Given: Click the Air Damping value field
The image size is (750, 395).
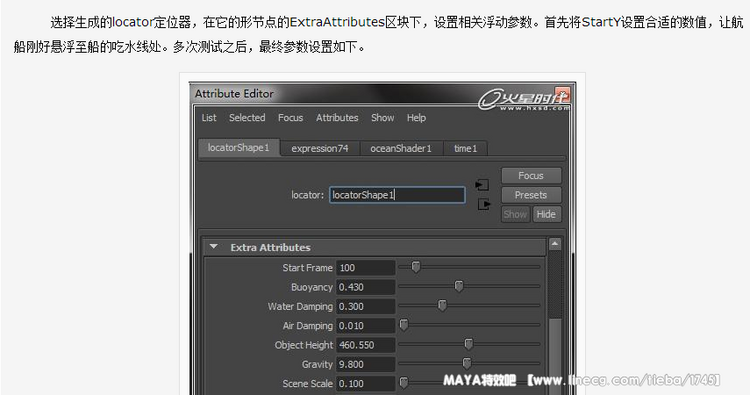Looking at the screenshot, I should click(366, 326).
